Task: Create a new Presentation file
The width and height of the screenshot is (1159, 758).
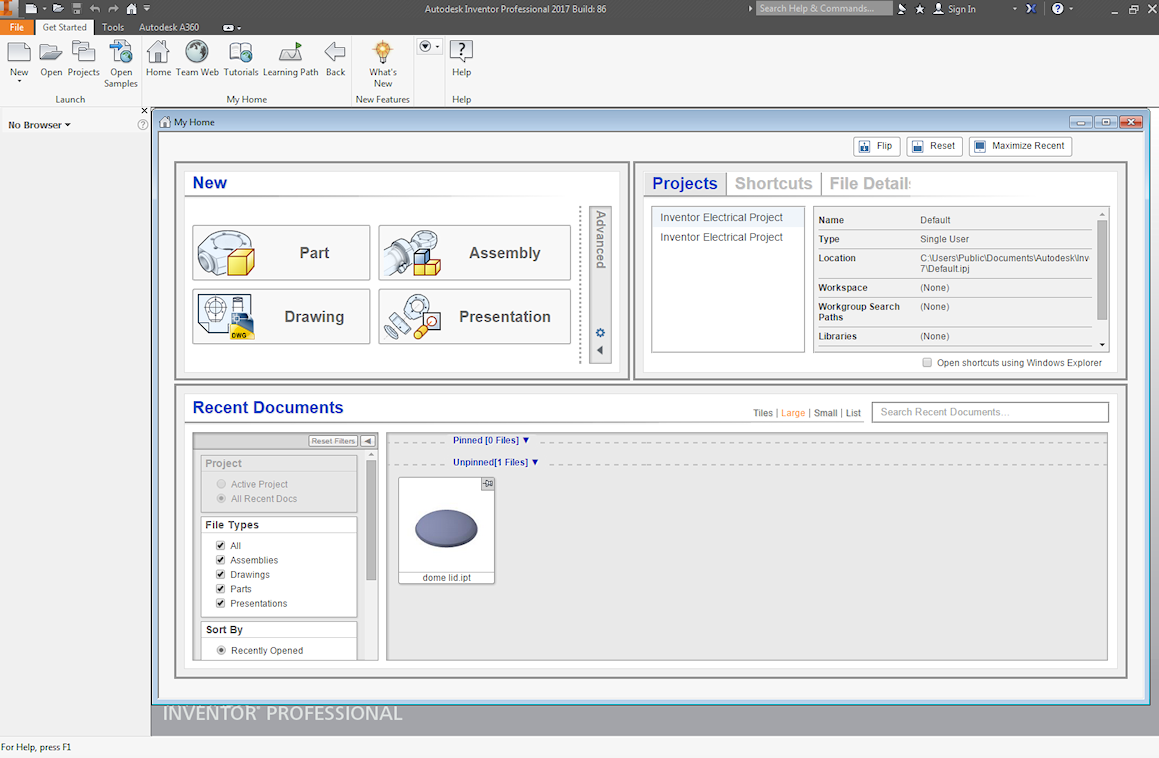Action: point(475,317)
